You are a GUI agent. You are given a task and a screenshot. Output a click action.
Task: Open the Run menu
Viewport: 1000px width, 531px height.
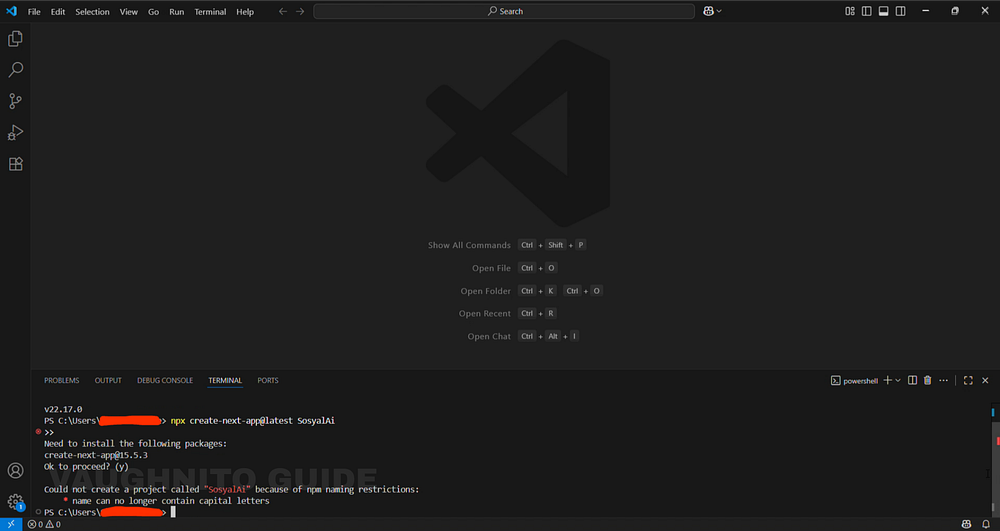pyautogui.click(x=177, y=11)
